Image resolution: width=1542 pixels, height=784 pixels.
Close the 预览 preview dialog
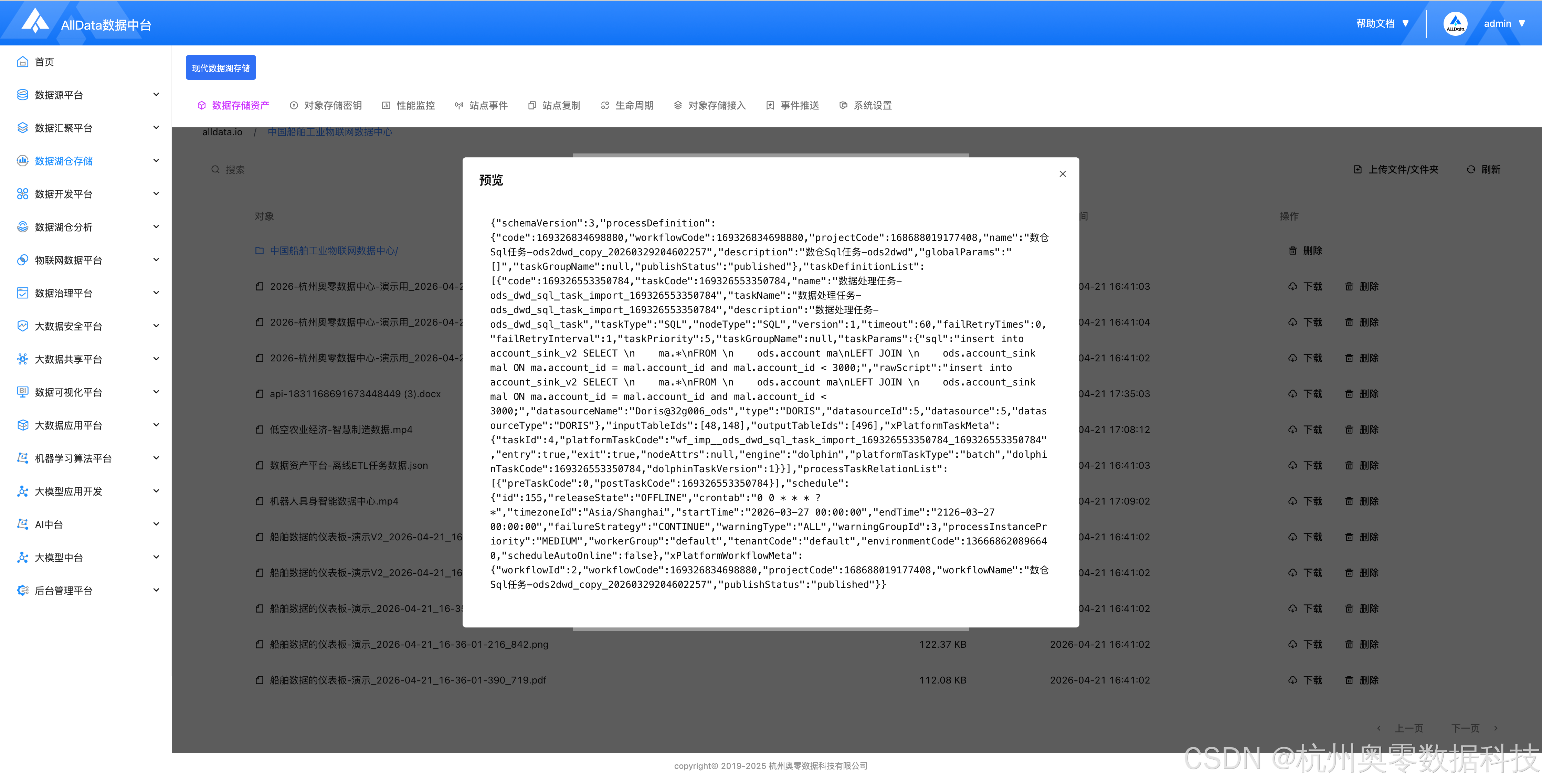(1063, 174)
